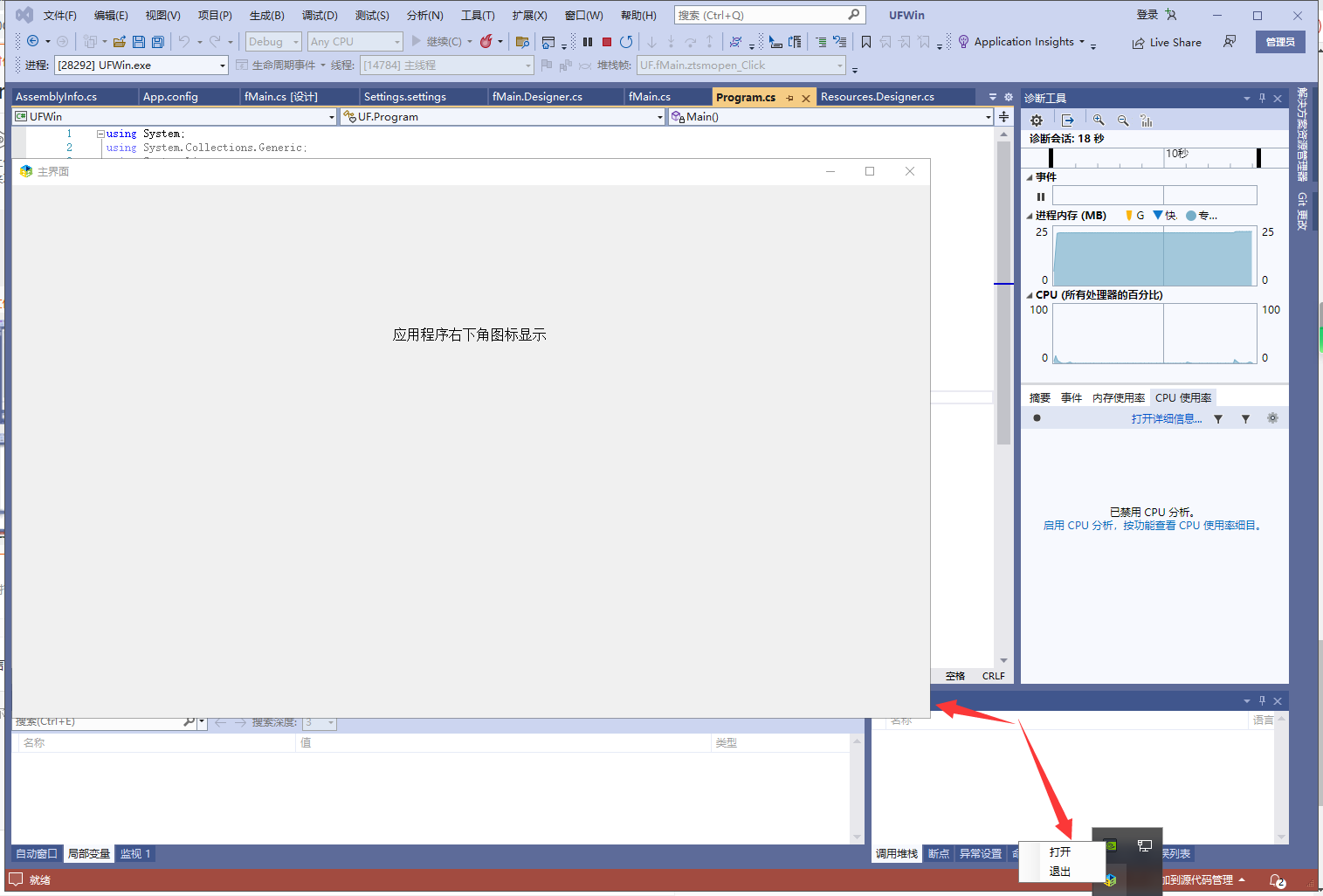Click the Open File folder icon
1323x896 pixels.
click(120, 41)
